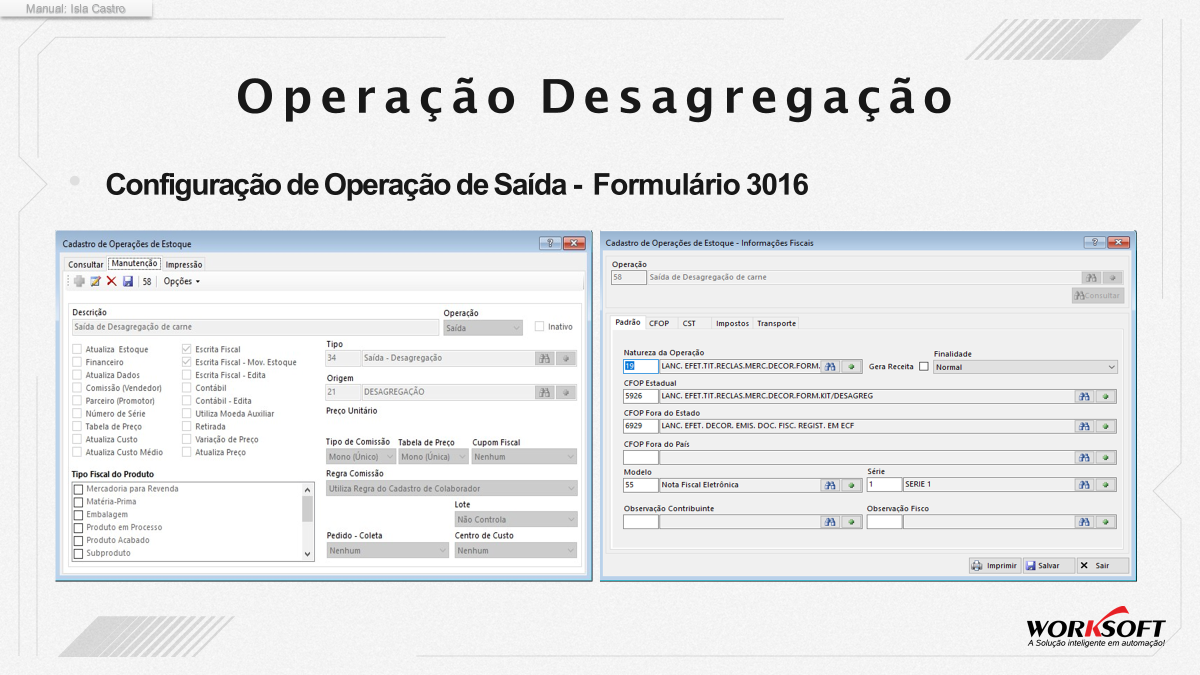The height and width of the screenshot is (675, 1200).
Task: Click the floppy disk save icon
Action: pyautogui.click(x=128, y=282)
